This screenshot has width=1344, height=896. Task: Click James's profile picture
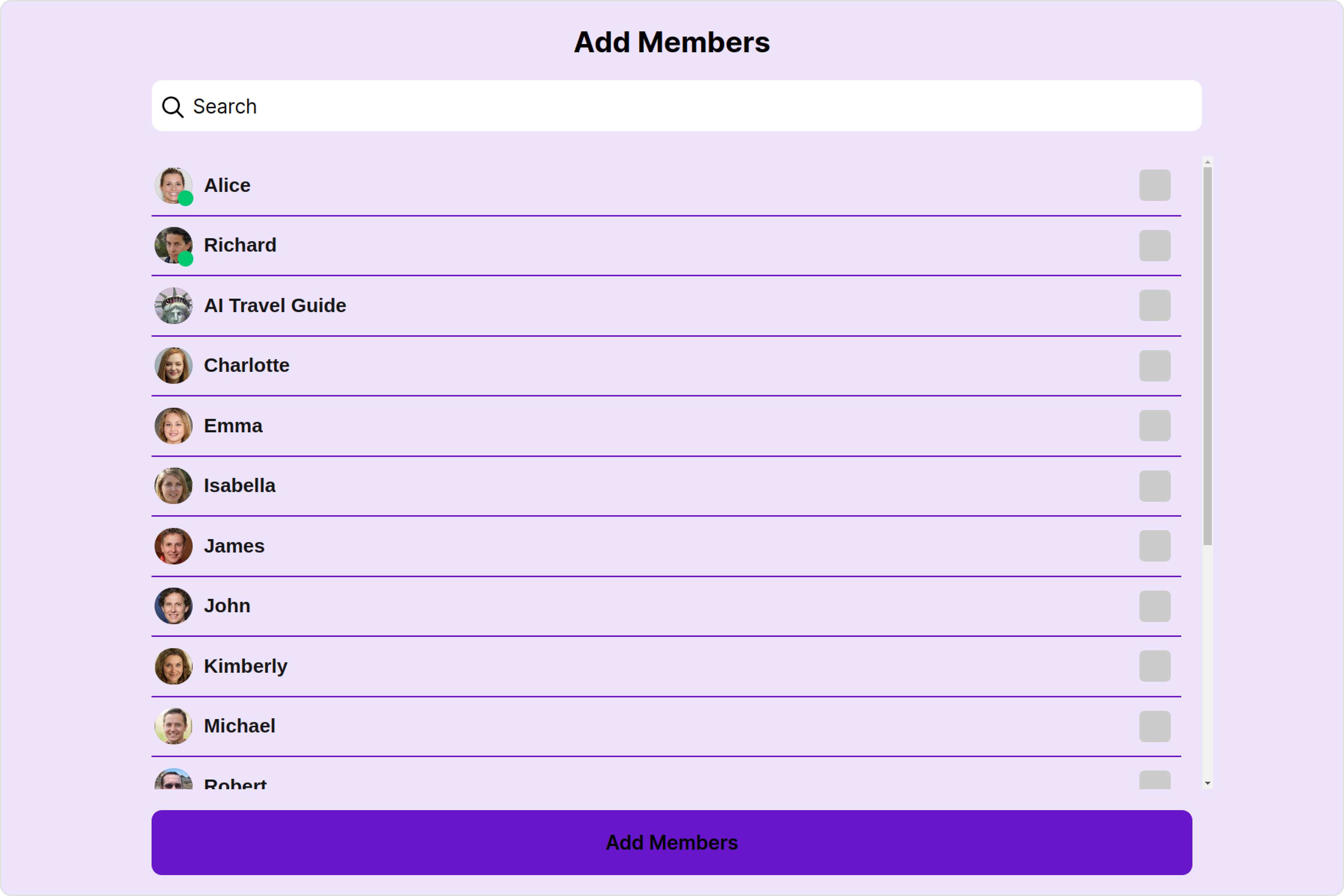pyautogui.click(x=174, y=546)
